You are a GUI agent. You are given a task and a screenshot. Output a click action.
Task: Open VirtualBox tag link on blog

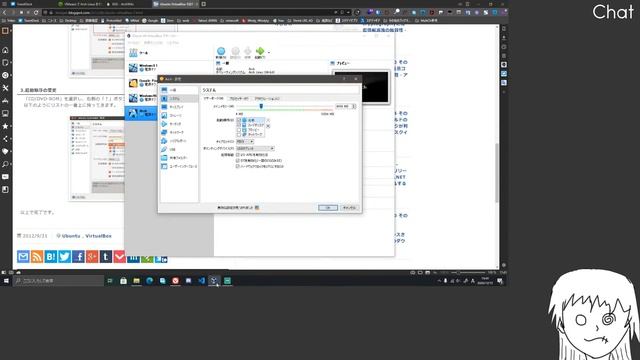(x=98, y=236)
